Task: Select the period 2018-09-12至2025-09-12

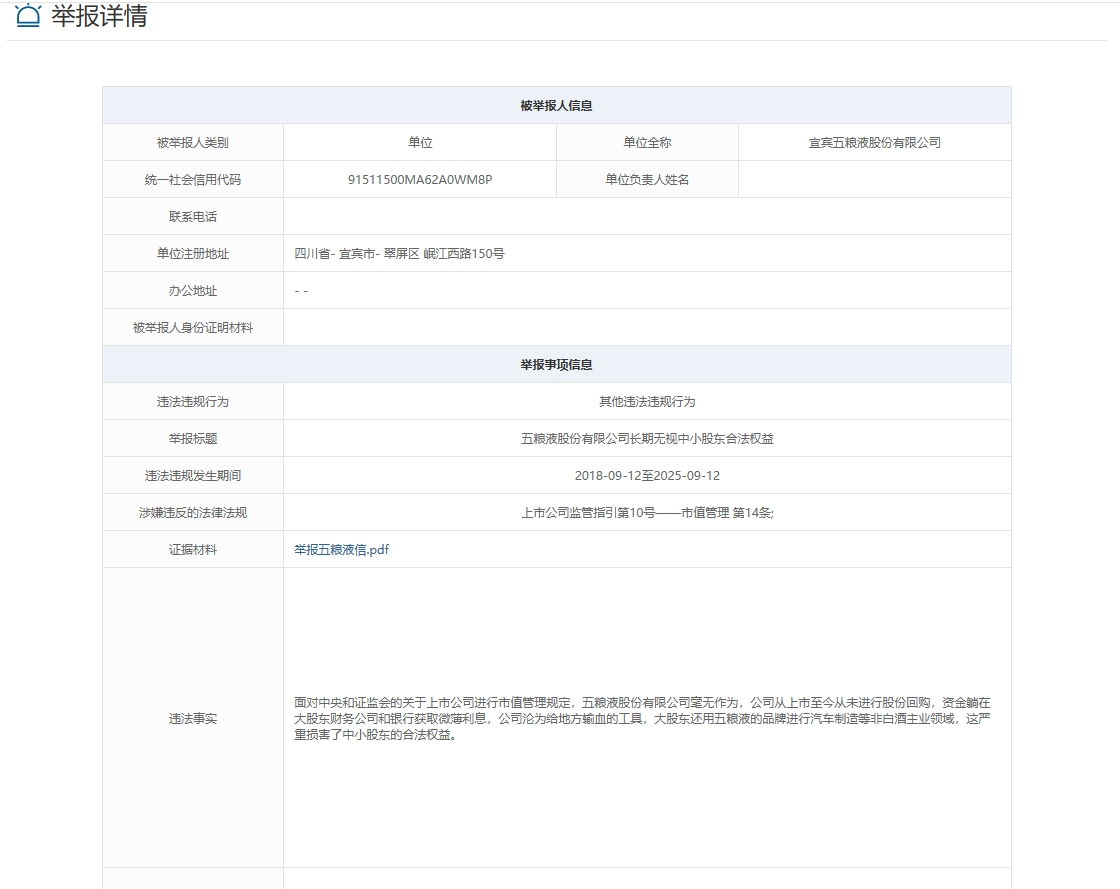Action: point(647,476)
